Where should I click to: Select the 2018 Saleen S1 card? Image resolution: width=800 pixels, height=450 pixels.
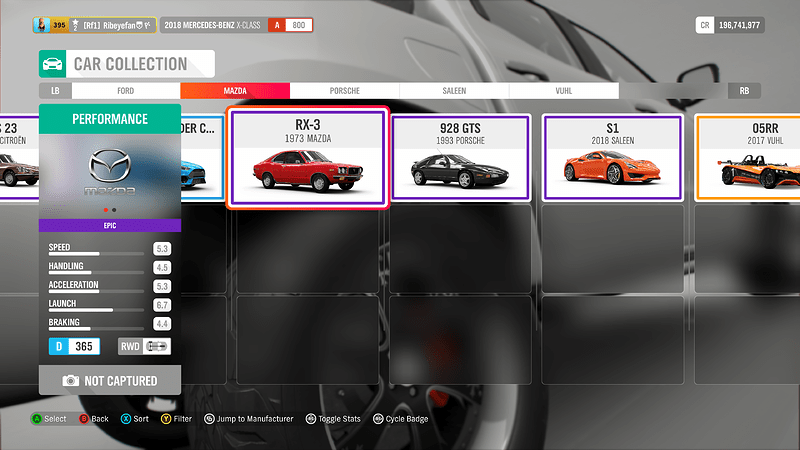coord(612,158)
